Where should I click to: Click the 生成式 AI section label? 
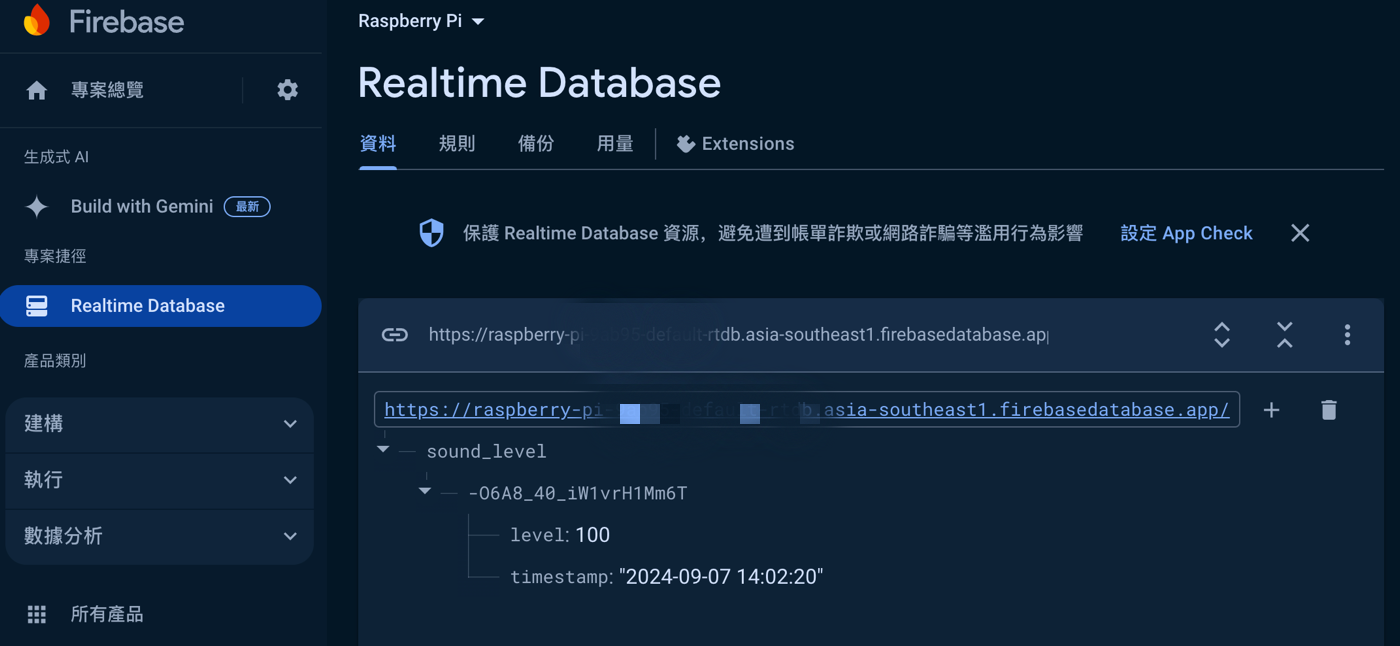(56, 157)
